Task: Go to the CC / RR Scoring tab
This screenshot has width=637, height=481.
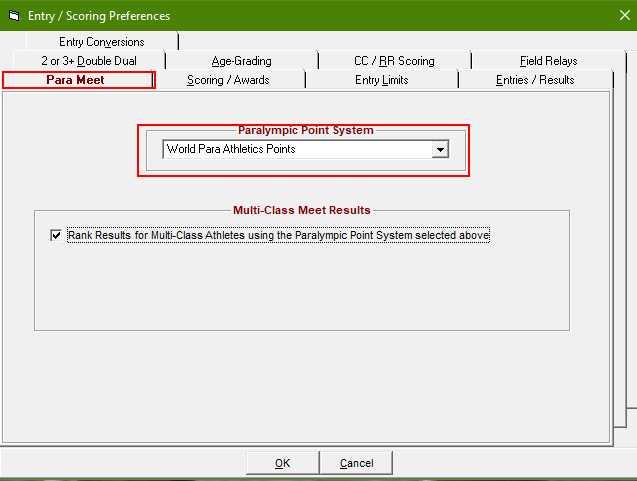Action: point(394,61)
